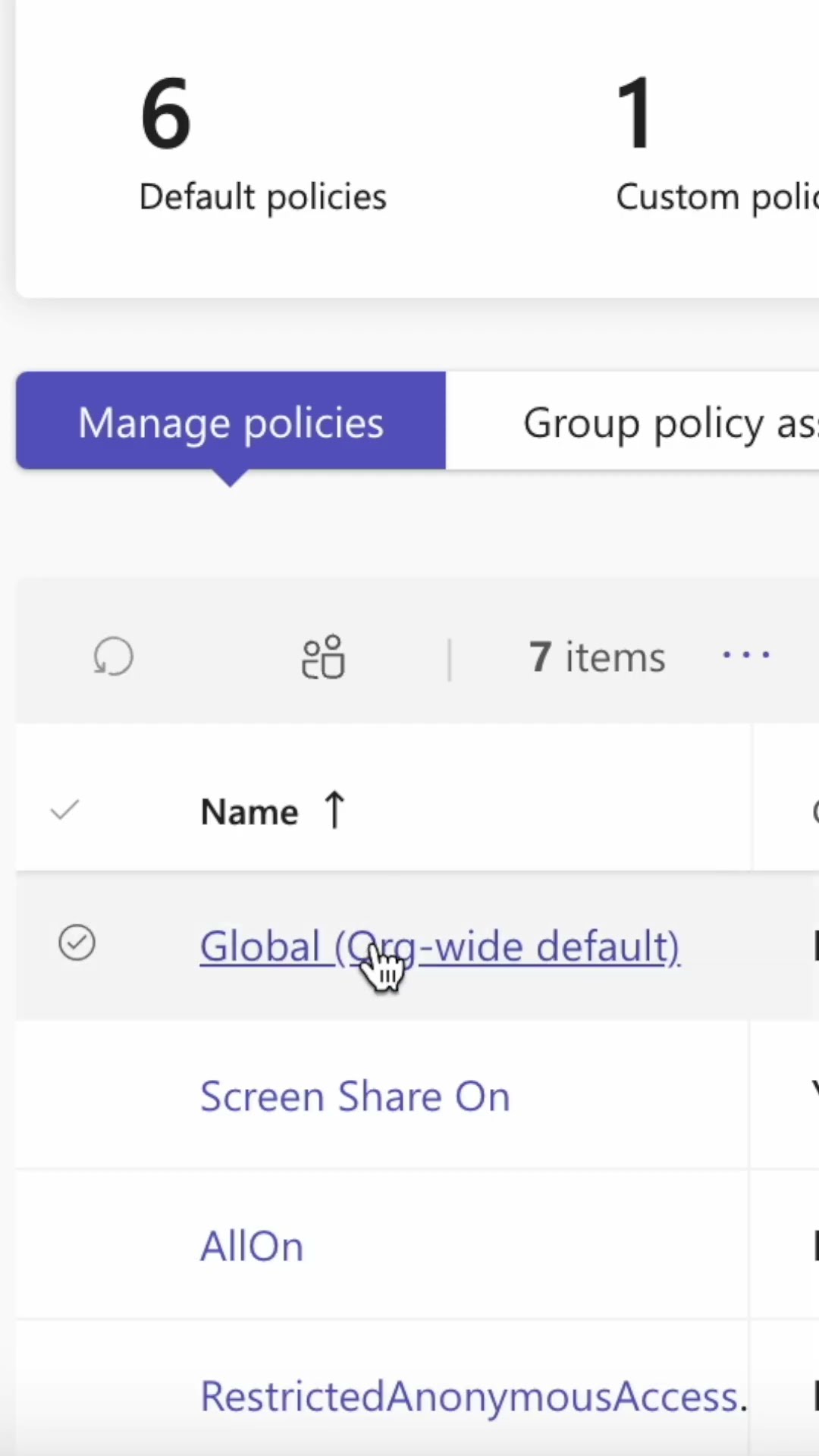Toggle the select-all checkmark in table header
The image size is (819, 1456).
click(64, 810)
